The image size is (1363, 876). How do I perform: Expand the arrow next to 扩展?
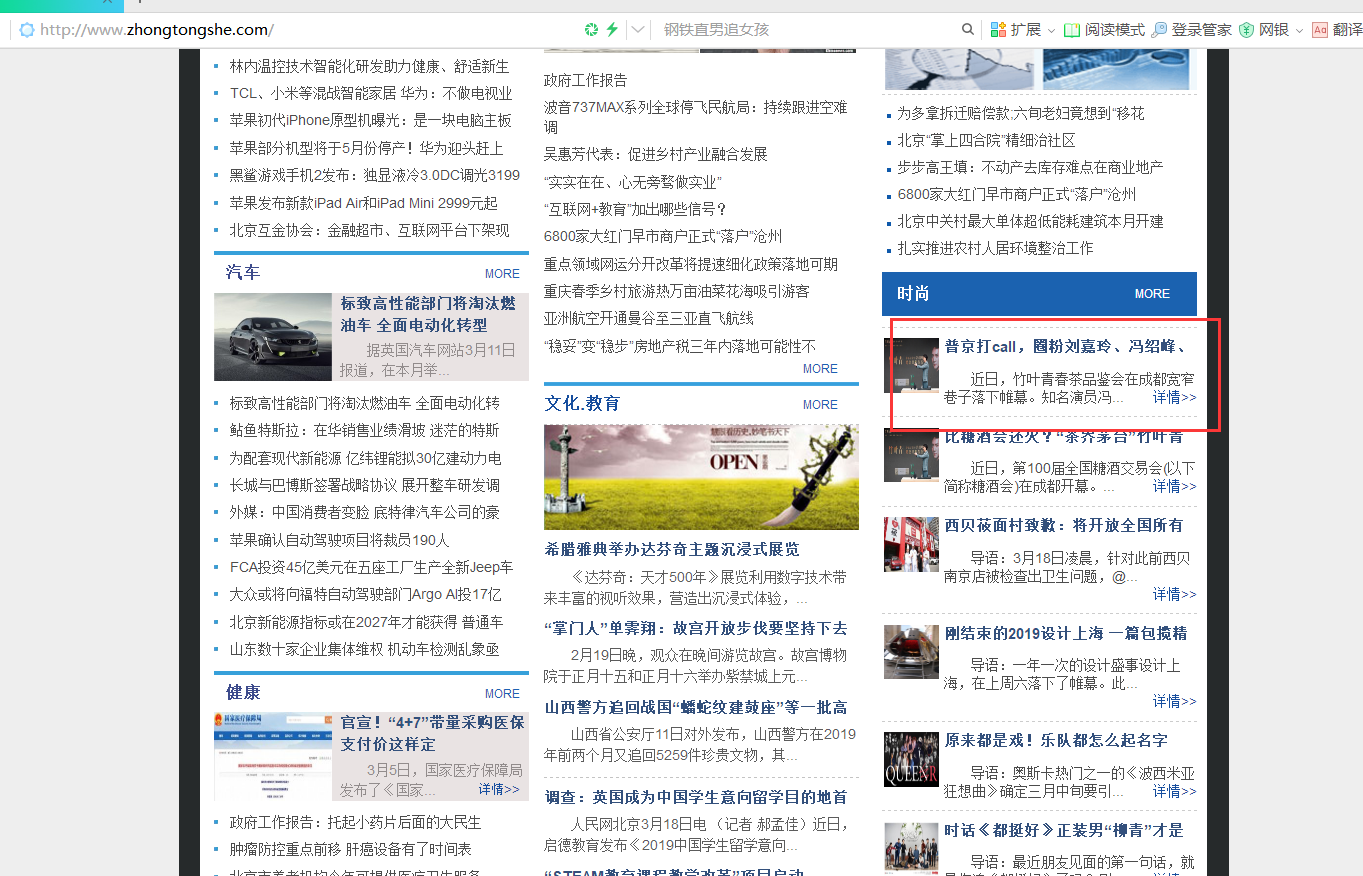click(x=1051, y=30)
